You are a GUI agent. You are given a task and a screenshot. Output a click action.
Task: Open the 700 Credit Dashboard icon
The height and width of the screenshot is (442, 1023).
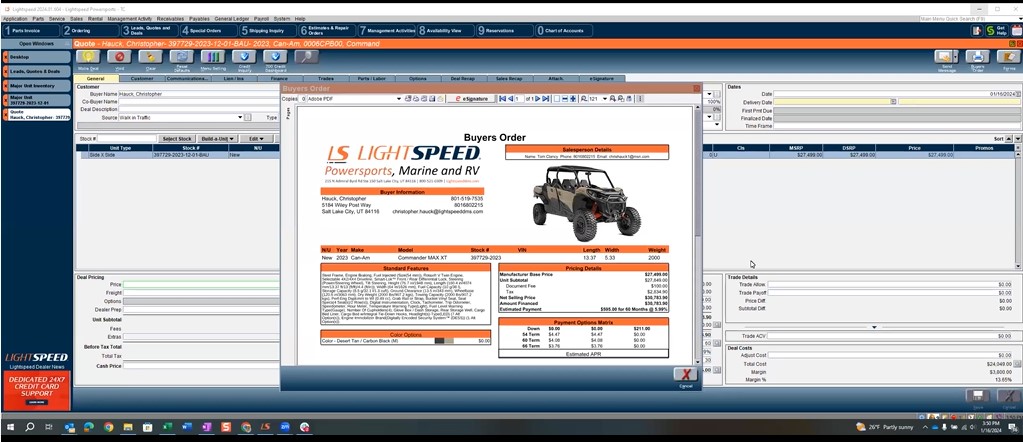[275, 57]
